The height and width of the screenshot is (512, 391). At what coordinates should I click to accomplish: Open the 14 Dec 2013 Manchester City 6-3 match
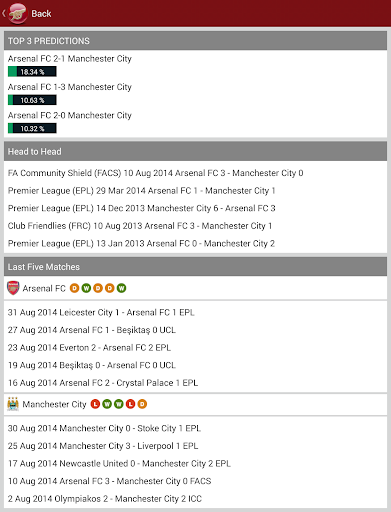(141, 208)
